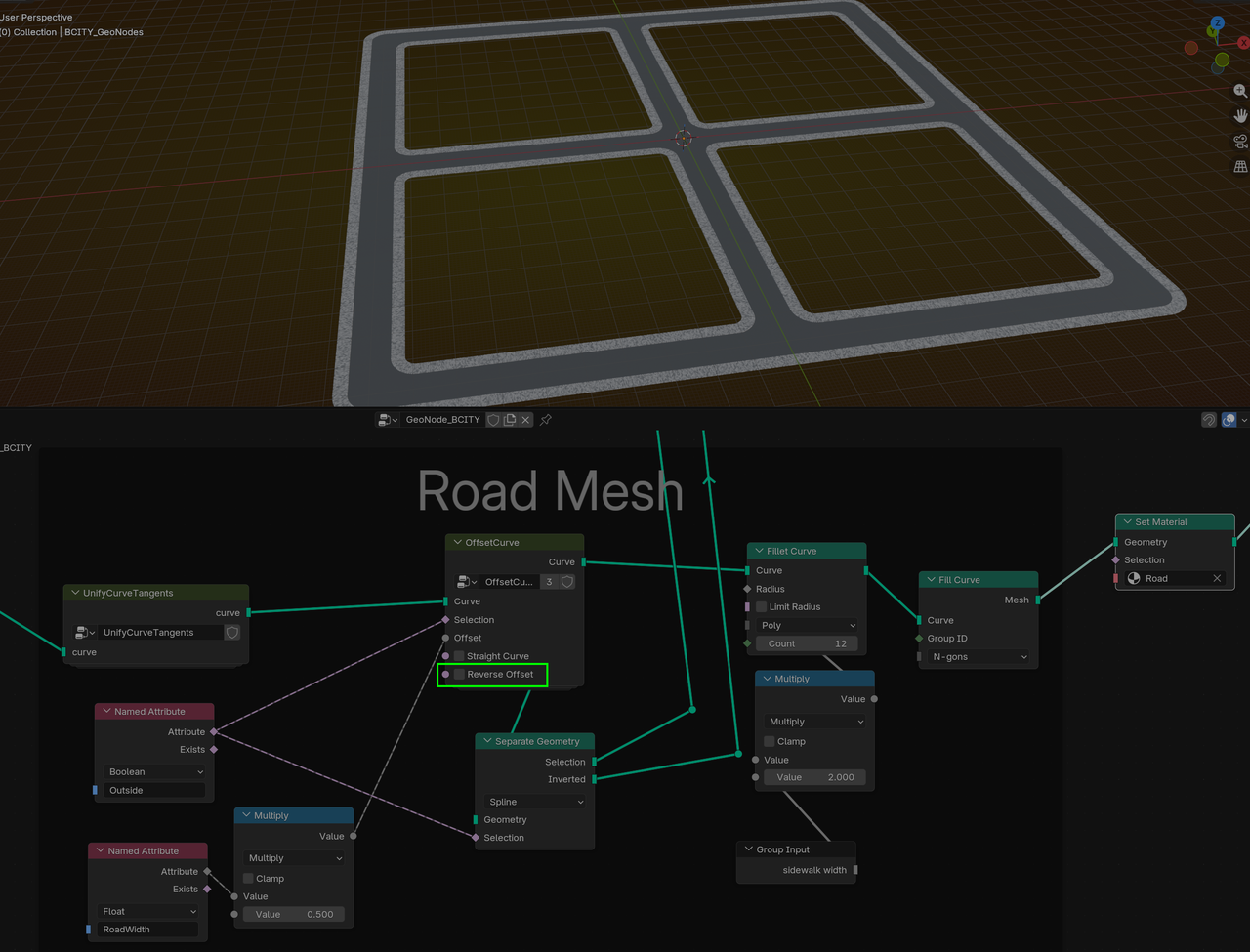Duplicate the GeoNode_BCITY node tree

509,420
